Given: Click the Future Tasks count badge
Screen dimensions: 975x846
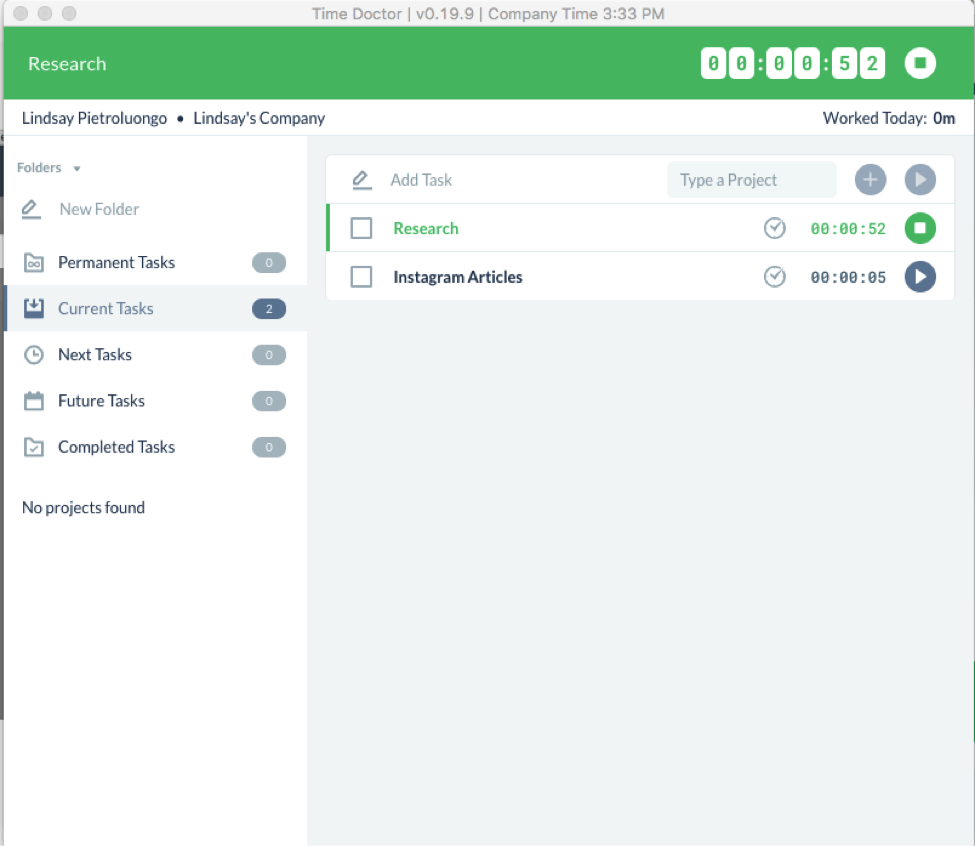Looking at the screenshot, I should pyautogui.click(x=269, y=401).
